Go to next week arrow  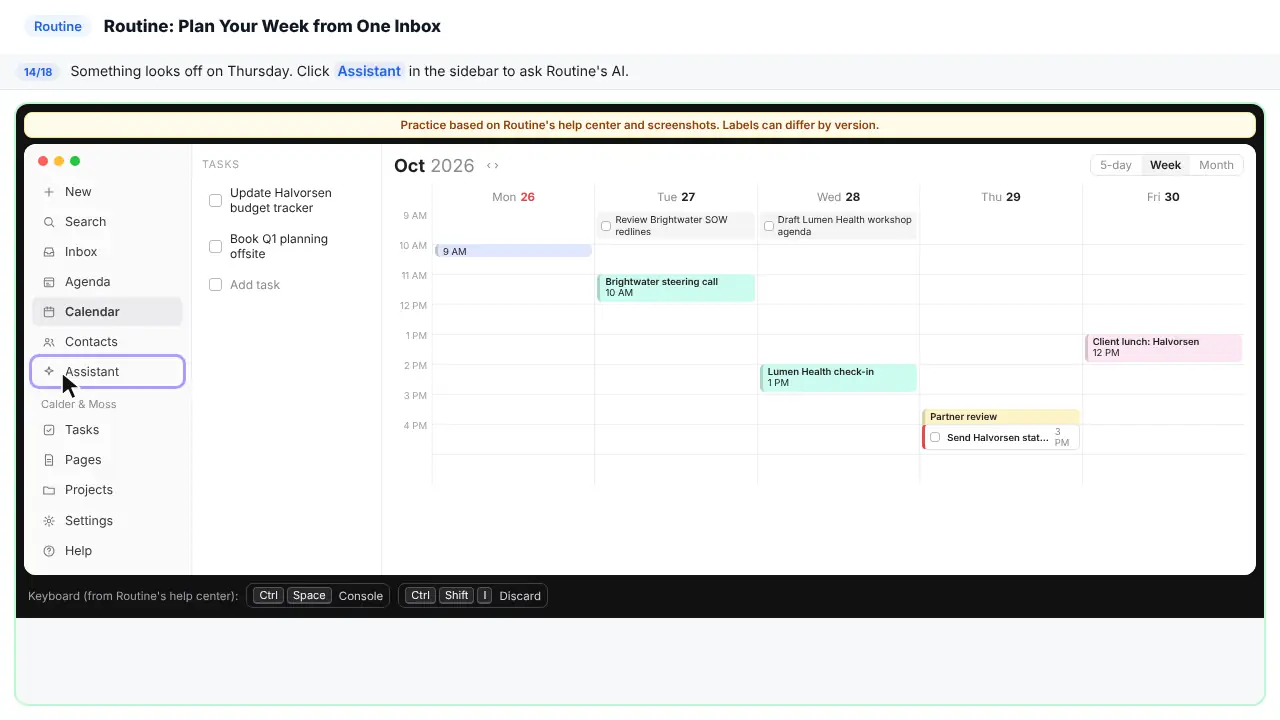coord(496,166)
